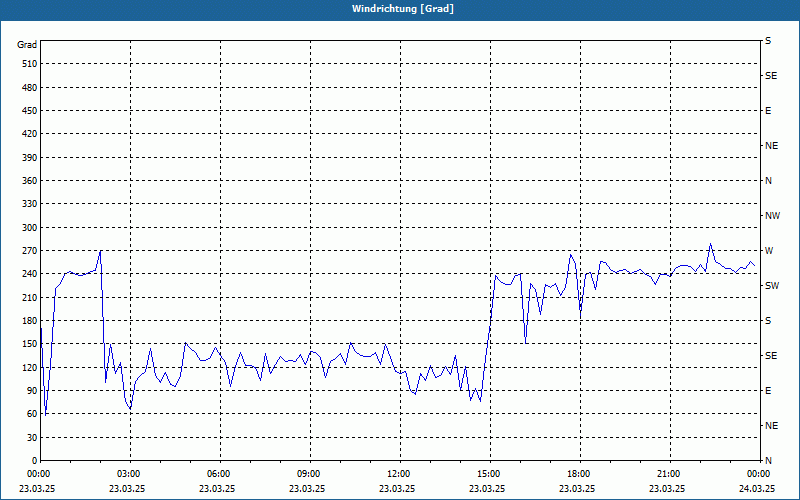
Task: Select the 'NE' compass label between 30 and 60
Action: tap(771, 426)
